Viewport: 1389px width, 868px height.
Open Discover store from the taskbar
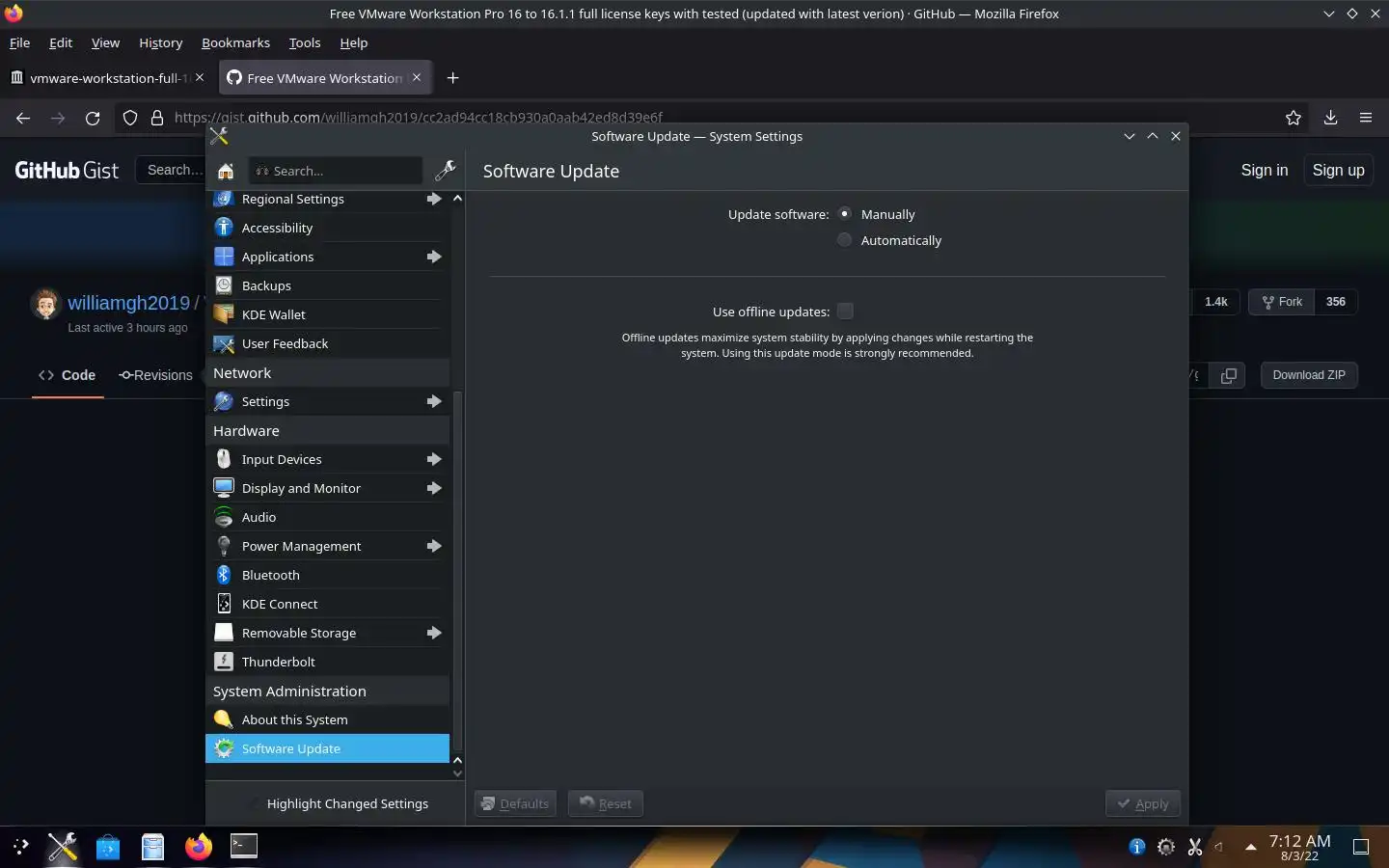pyautogui.click(x=108, y=847)
